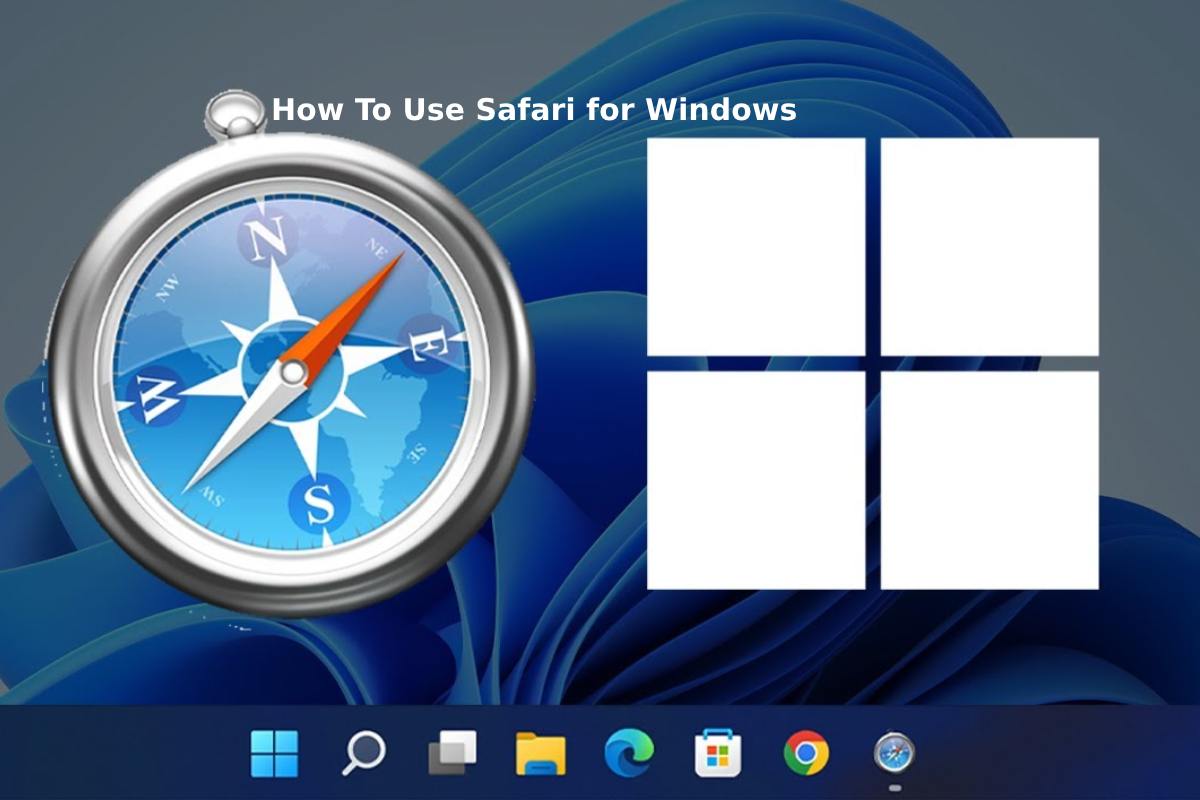Open the Windows Start menu
Image resolution: width=1200 pixels, height=800 pixels.
274,753
